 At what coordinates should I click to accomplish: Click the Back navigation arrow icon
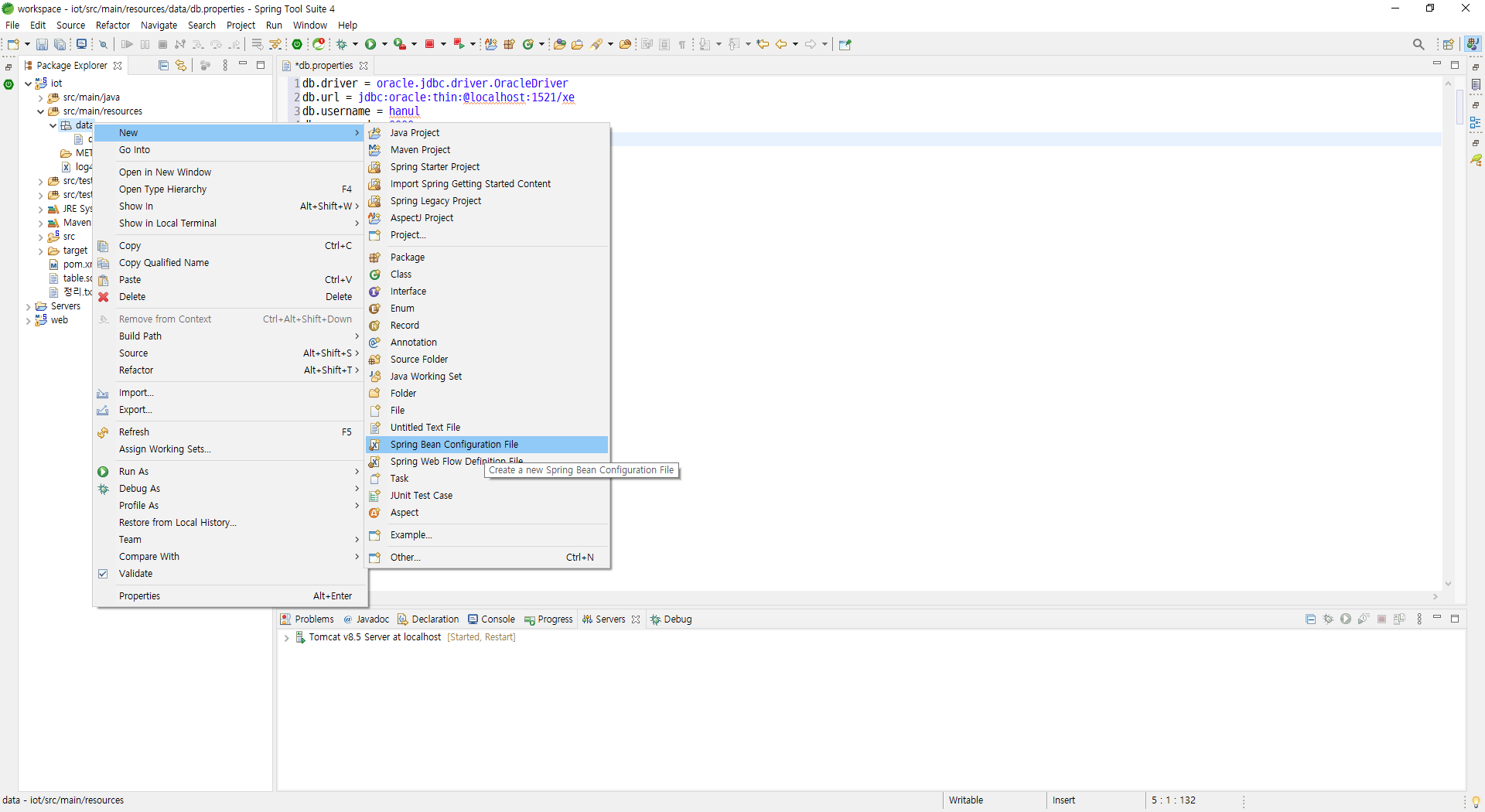[x=781, y=44]
